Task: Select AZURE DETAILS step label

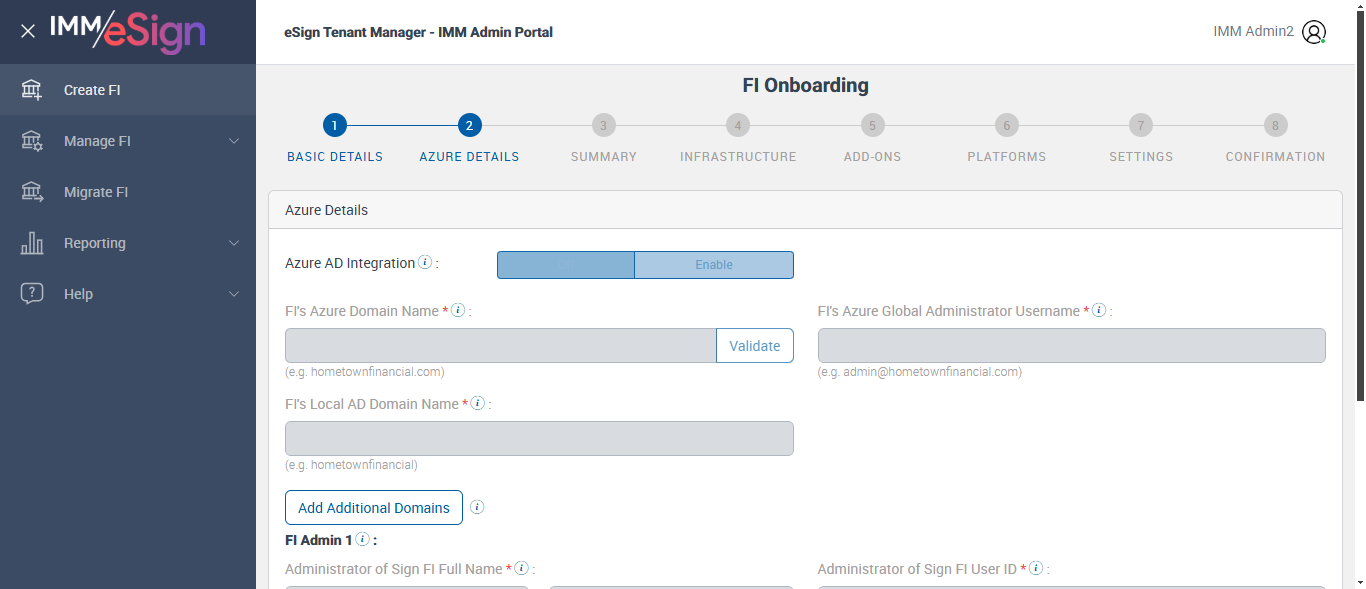Action: 469,157
